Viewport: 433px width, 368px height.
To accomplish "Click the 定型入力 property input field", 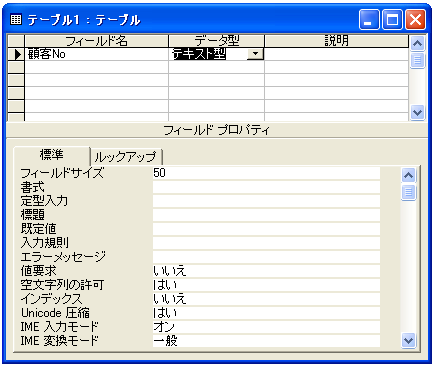I will tap(266, 201).
